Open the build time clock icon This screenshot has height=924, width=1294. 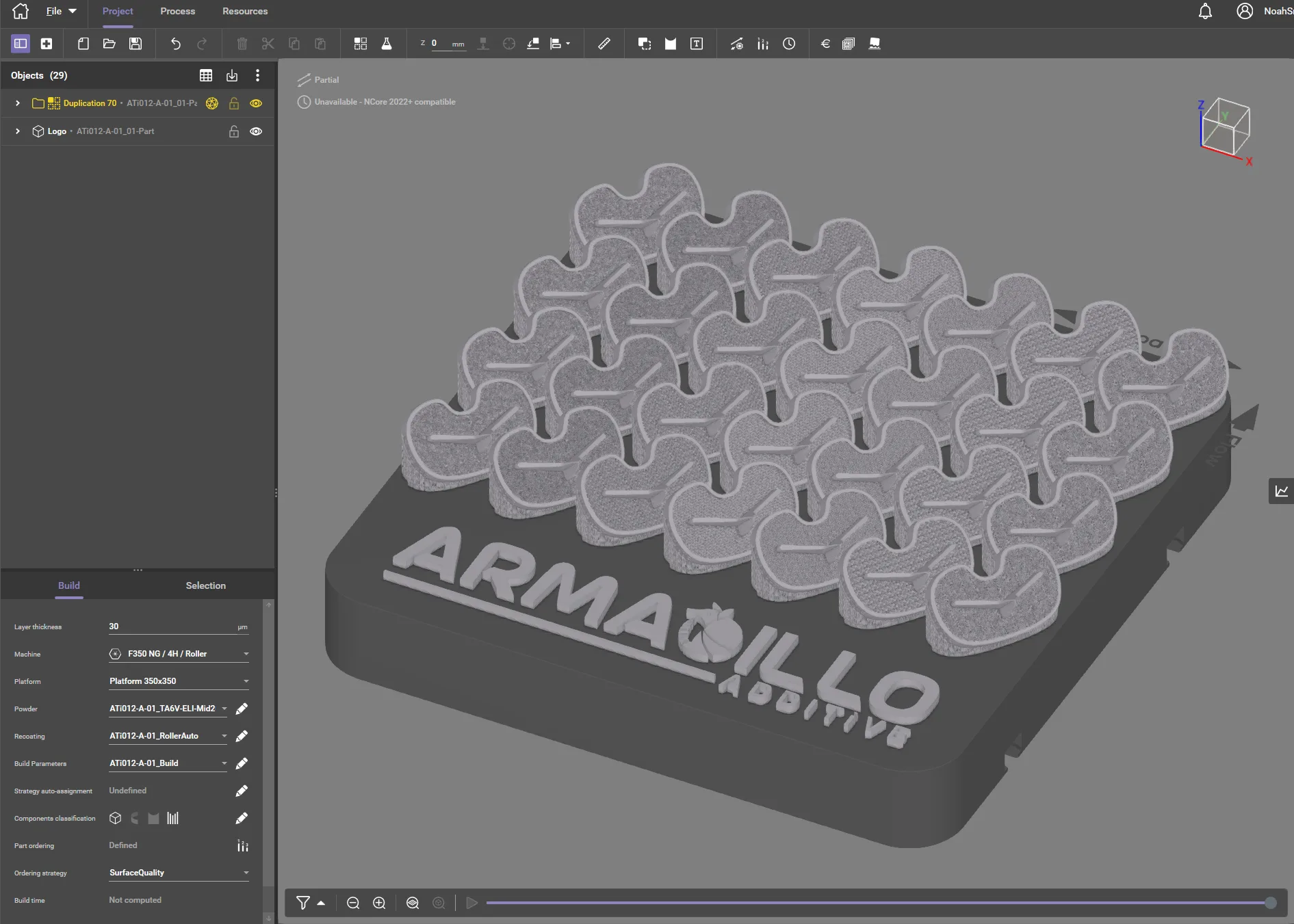(x=789, y=44)
